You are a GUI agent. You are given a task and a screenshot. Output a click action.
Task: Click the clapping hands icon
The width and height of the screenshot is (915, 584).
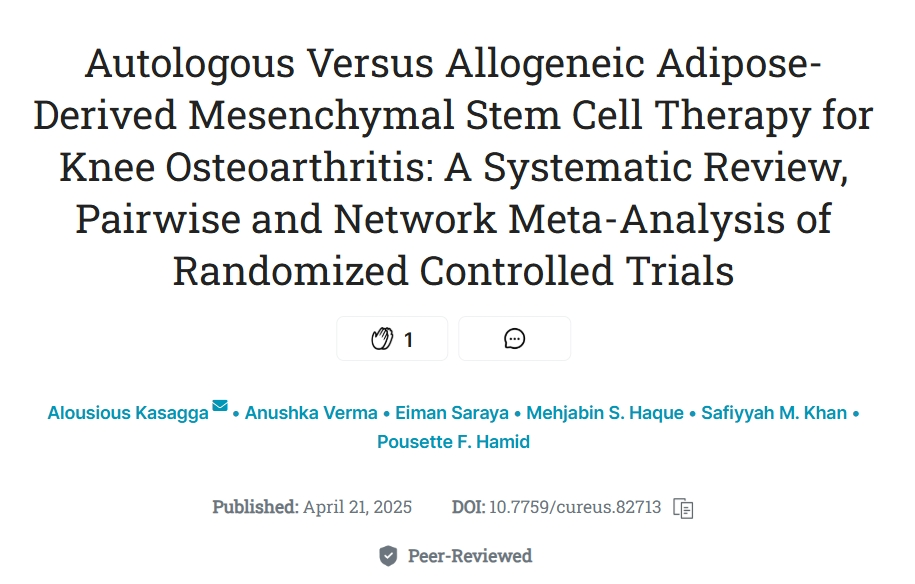tap(382, 339)
